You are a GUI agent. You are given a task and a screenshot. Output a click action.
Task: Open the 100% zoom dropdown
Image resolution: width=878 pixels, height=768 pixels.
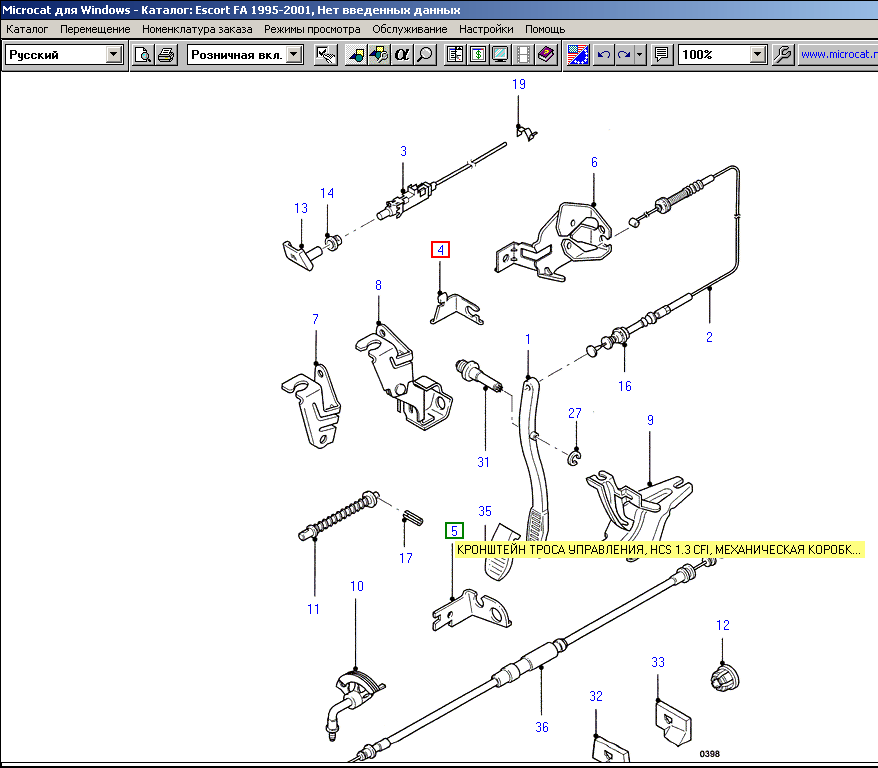tap(757, 55)
